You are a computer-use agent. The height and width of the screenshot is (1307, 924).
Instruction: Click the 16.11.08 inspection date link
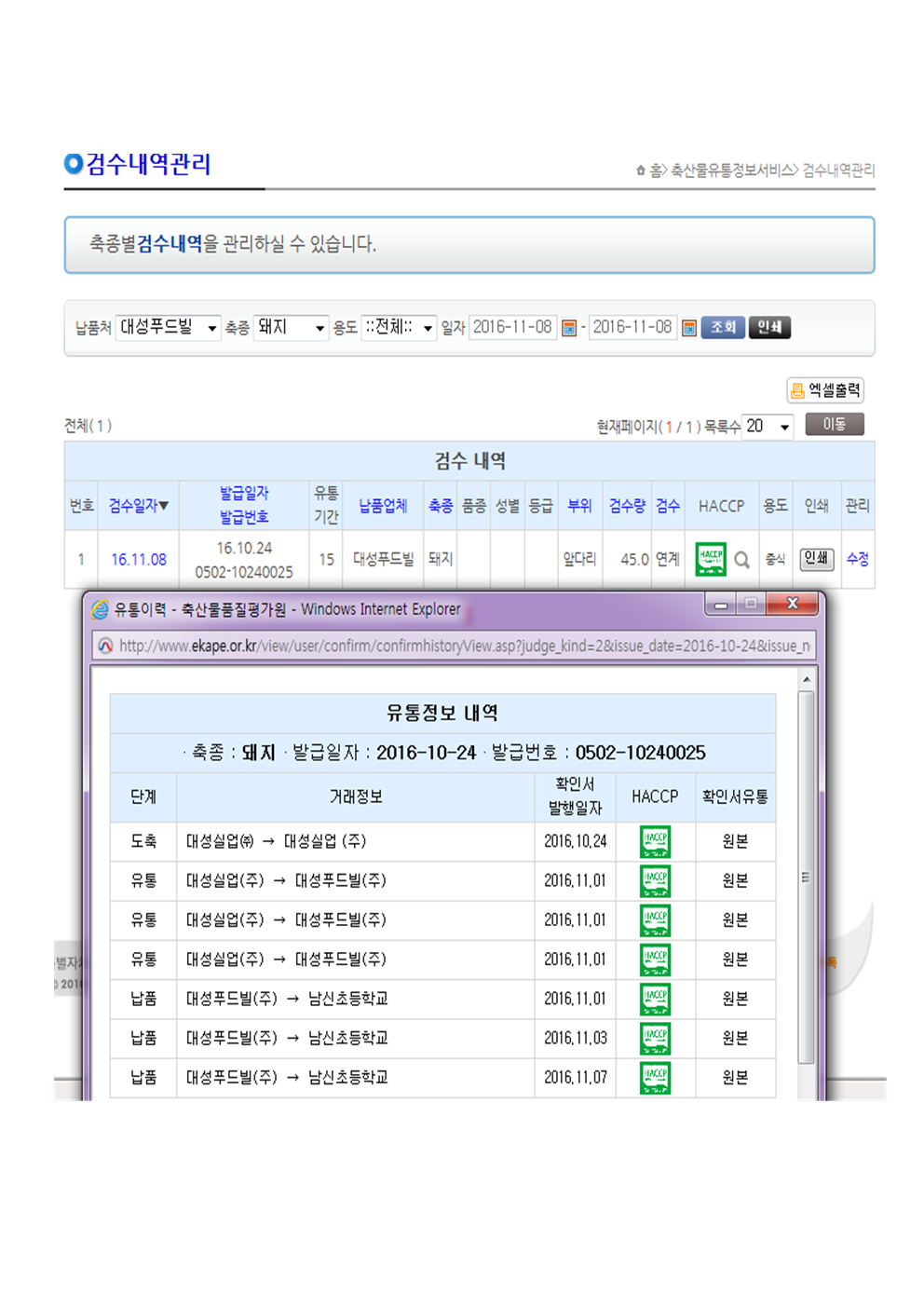(139, 560)
